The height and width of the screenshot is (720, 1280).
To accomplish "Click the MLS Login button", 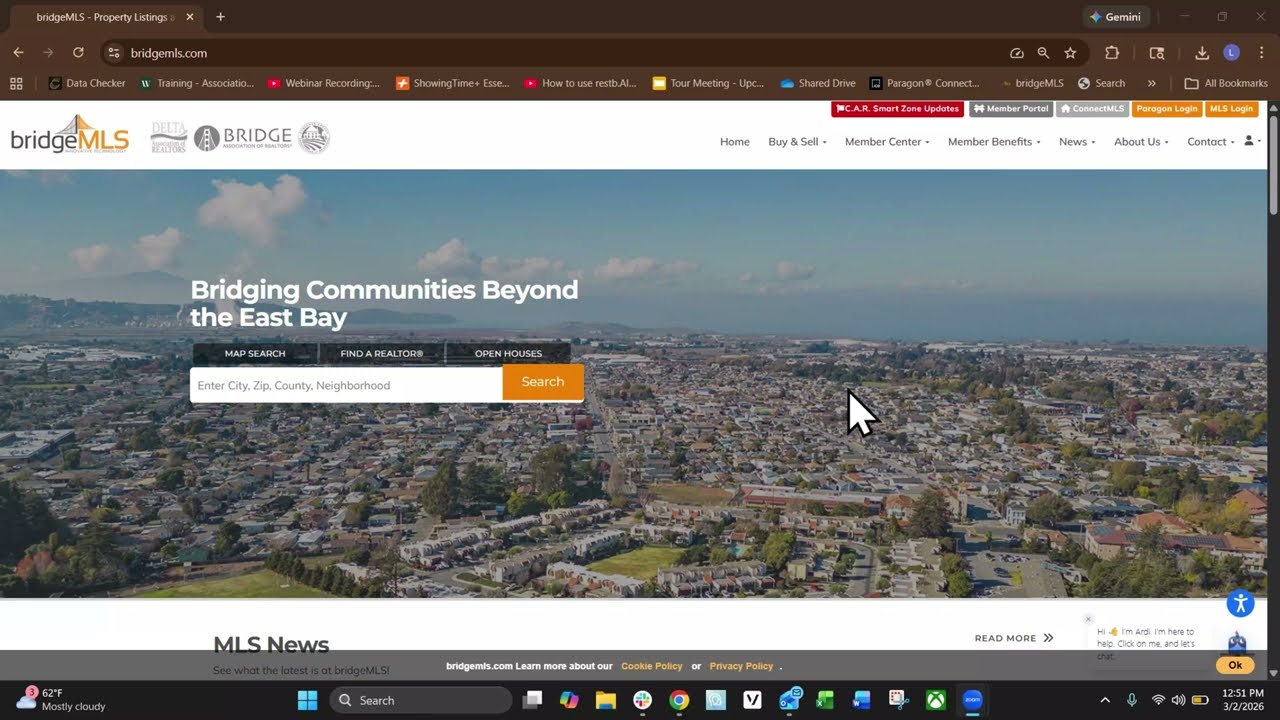I will coord(1231,109).
